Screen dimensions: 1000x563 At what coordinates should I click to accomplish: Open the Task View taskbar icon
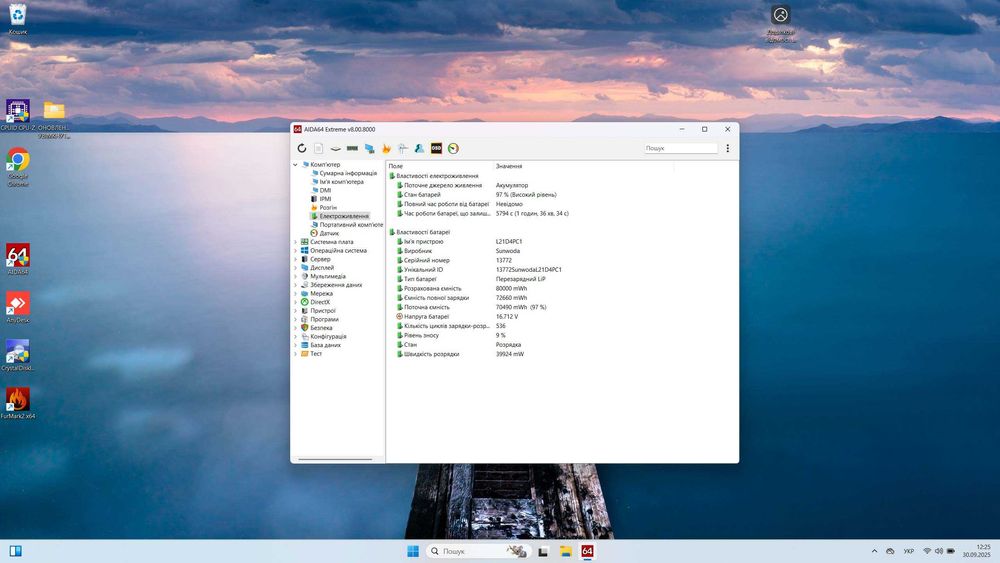pos(543,551)
